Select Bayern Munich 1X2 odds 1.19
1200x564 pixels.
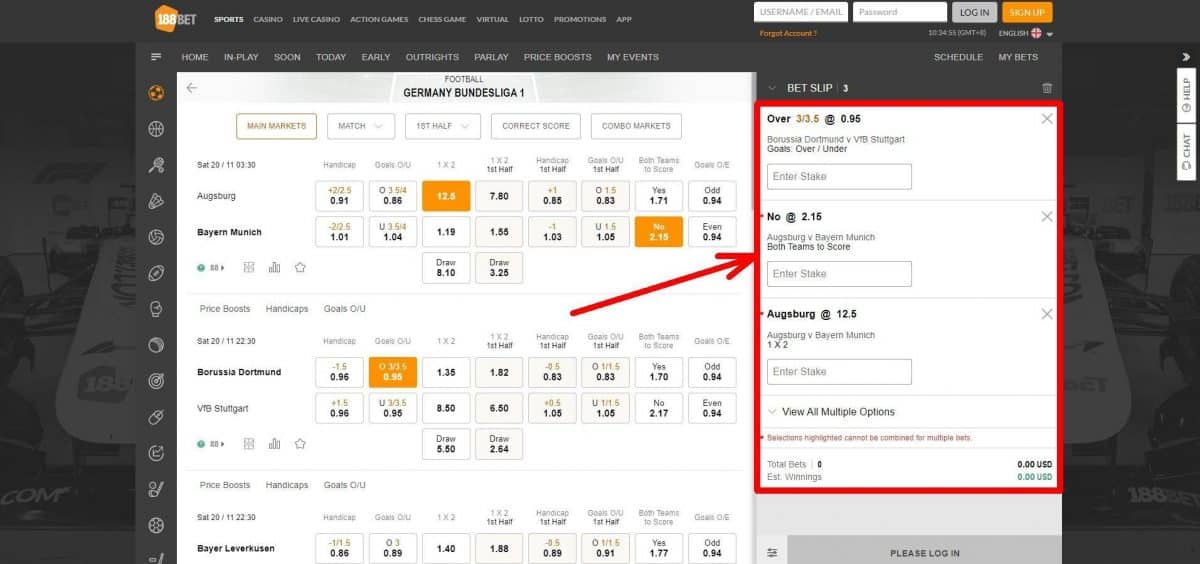[x=446, y=232]
